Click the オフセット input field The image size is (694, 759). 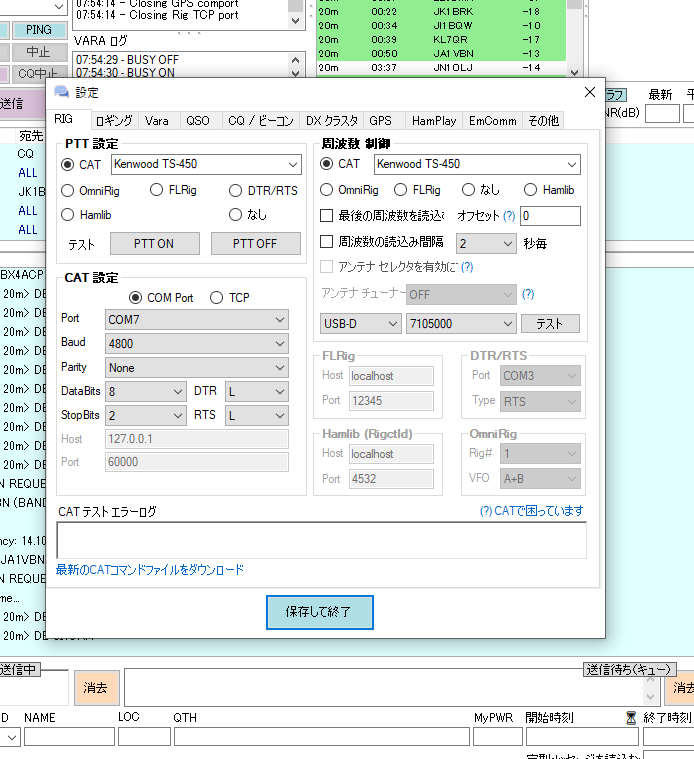point(549,216)
